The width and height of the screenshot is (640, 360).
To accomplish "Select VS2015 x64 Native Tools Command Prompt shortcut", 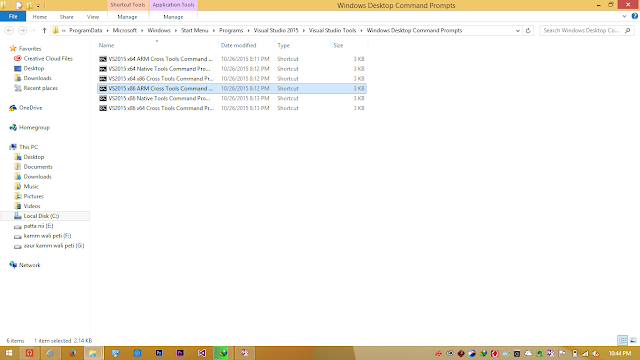I will point(231,69).
